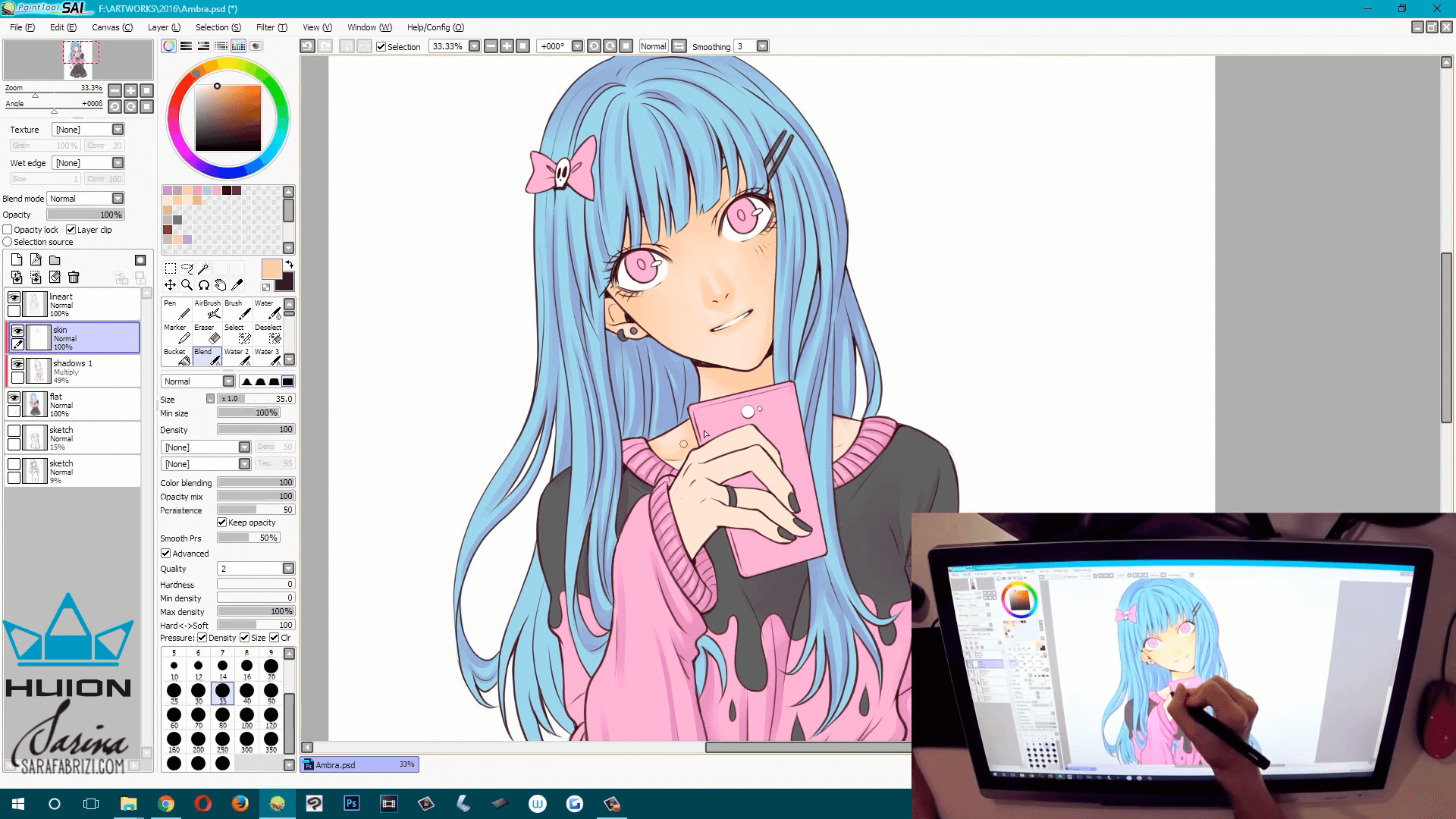Open the zoom 33.33% dropdown
The width and height of the screenshot is (1456, 819).
click(474, 46)
